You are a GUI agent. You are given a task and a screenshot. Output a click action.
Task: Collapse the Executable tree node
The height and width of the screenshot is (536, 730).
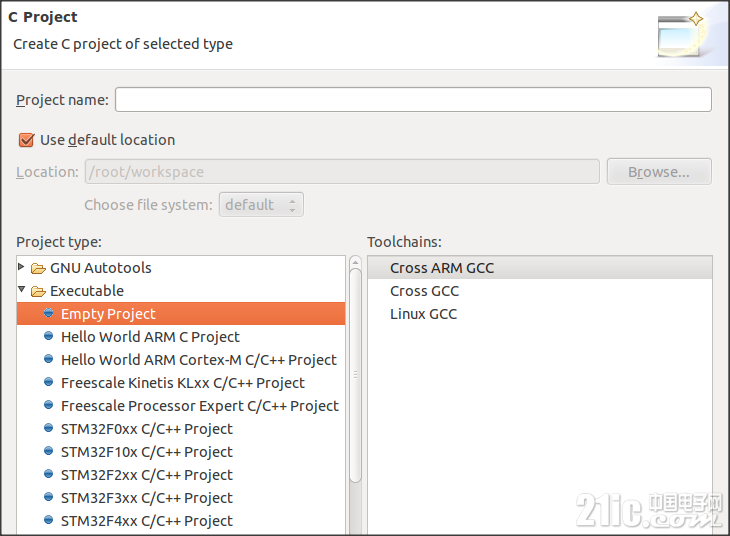pyautogui.click(x=21, y=289)
